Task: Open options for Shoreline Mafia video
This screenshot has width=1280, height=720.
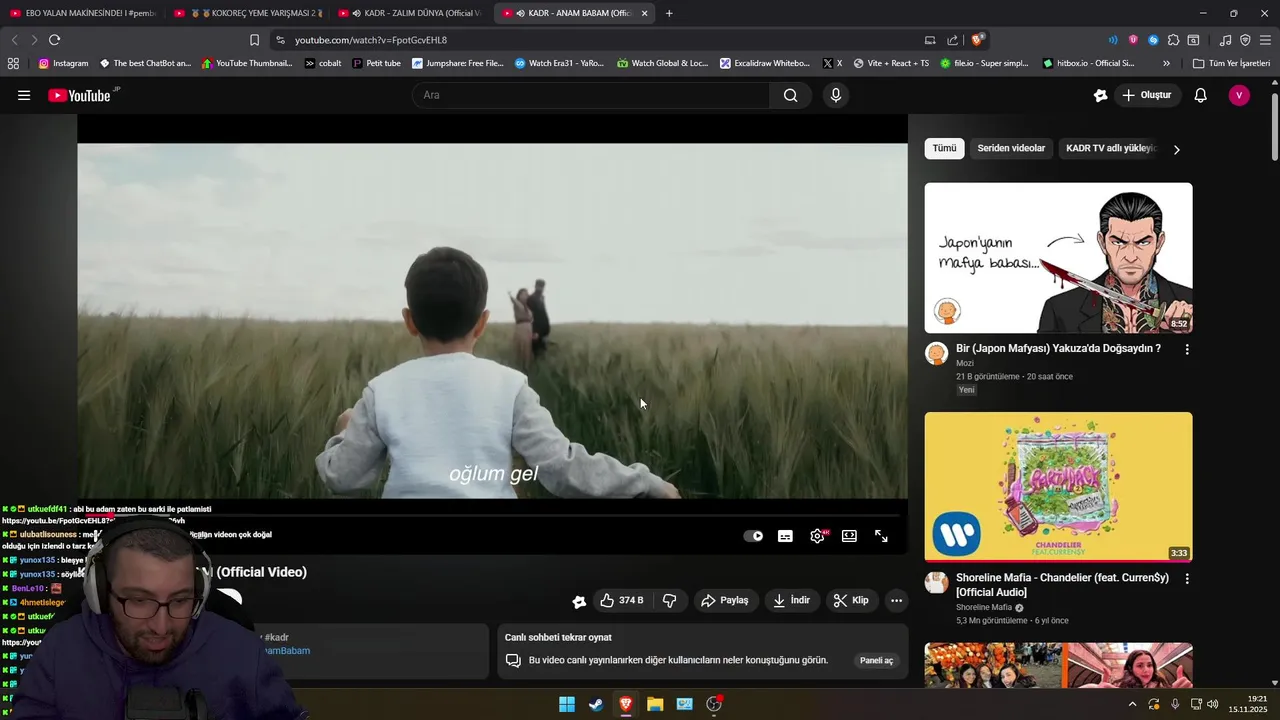Action: pyautogui.click(x=1187, y=579)
